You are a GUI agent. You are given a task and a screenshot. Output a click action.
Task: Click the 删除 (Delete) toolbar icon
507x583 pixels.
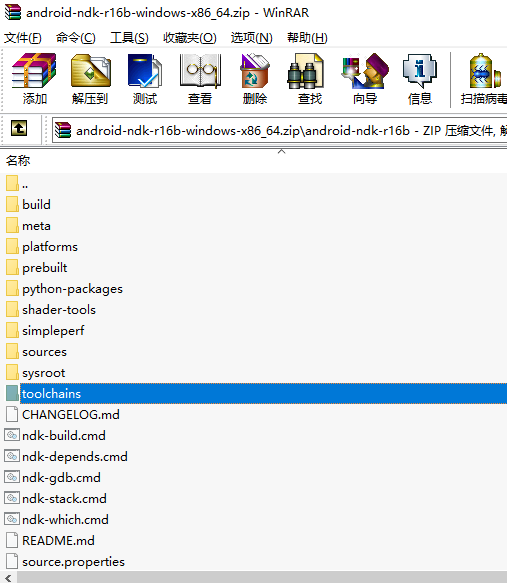(x=255, y=79)
